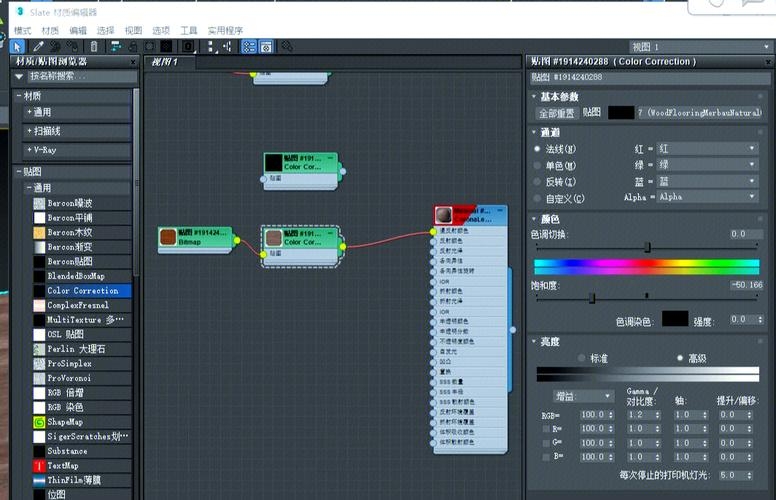
Task: Select the Bitmap node in the view
Action: point(195,240)
